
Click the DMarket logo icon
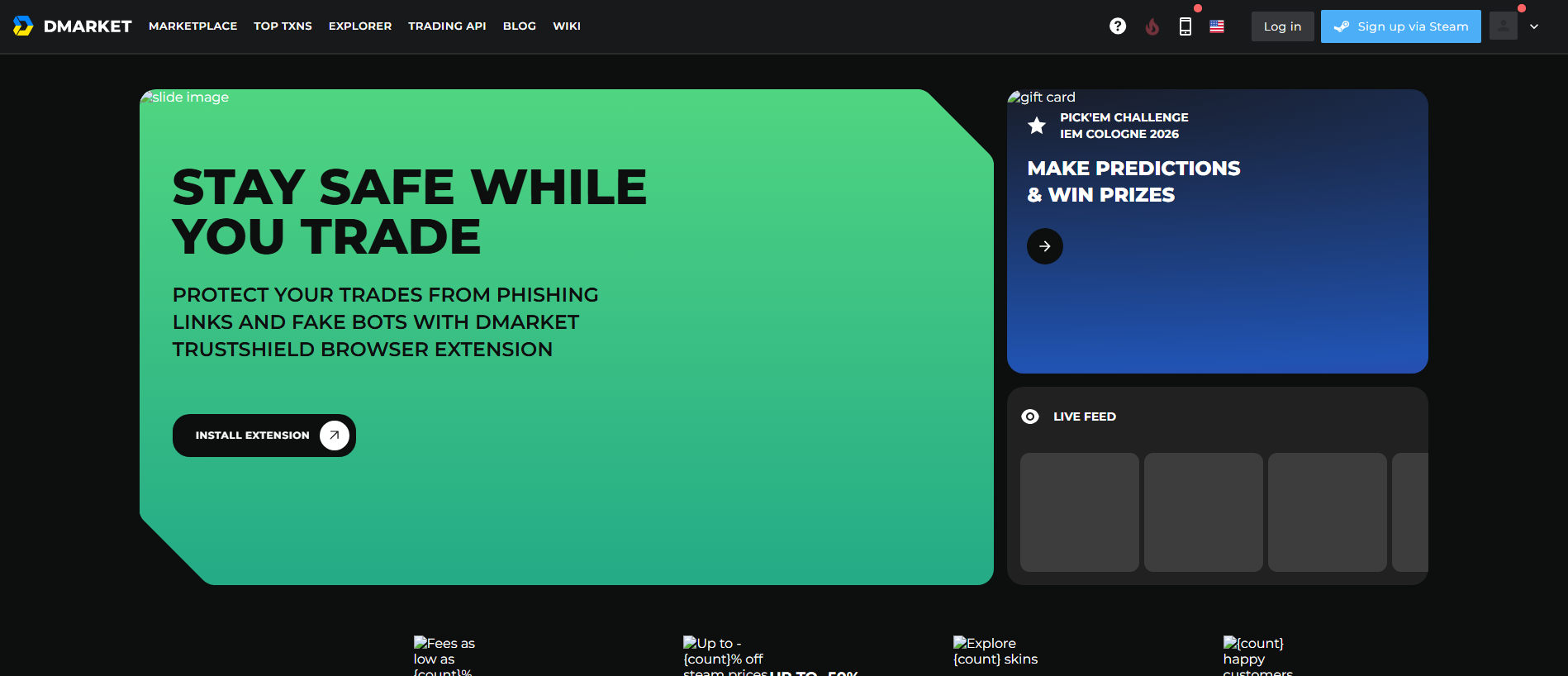tap(23, 26)
